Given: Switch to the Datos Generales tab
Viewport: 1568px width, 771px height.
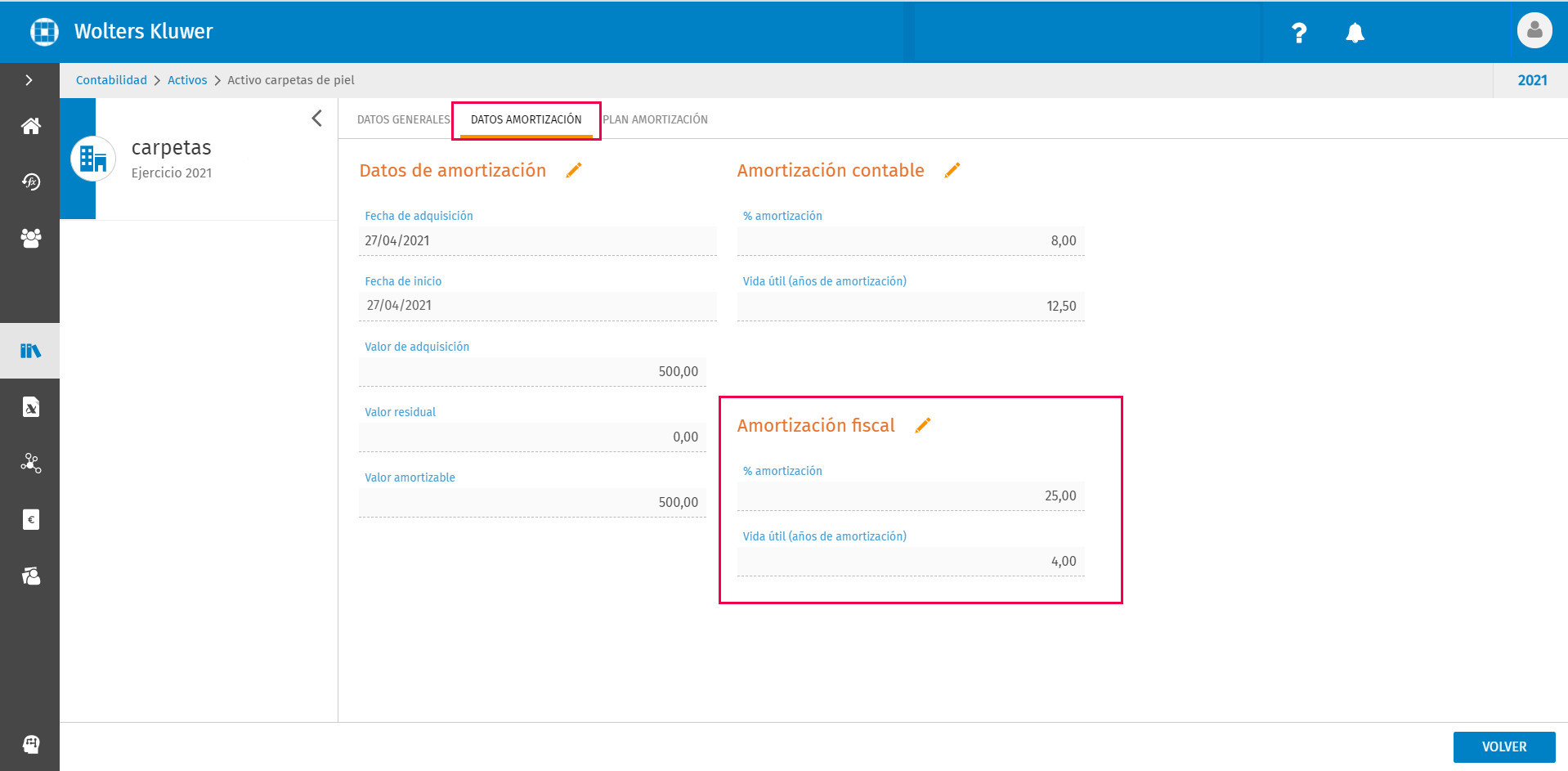Looking at the screenshot, I should [403, 119].
